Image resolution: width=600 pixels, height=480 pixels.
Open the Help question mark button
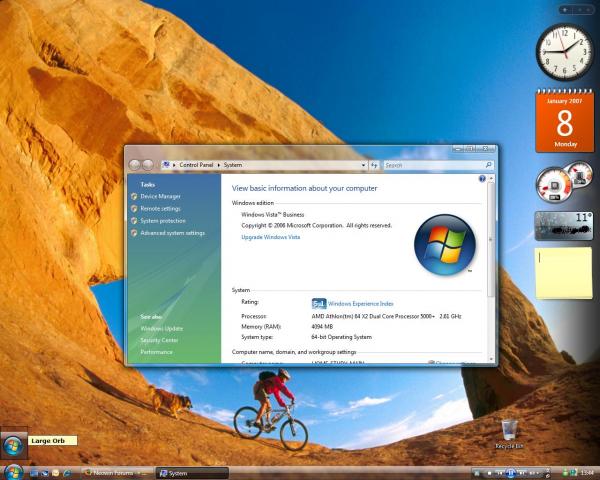pos(482,178)
